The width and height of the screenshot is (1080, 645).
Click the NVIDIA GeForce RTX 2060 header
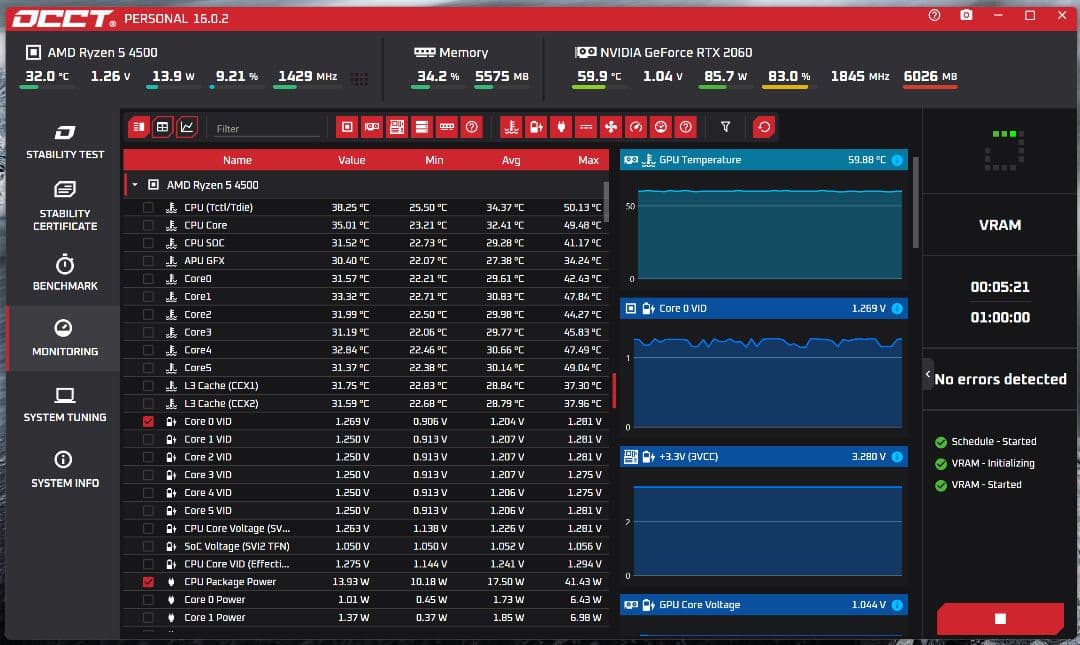click(x=676, y=52)
